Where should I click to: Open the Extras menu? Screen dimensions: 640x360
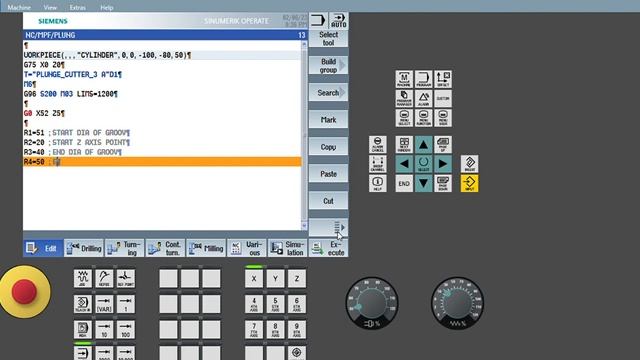(x=78, y=7)
